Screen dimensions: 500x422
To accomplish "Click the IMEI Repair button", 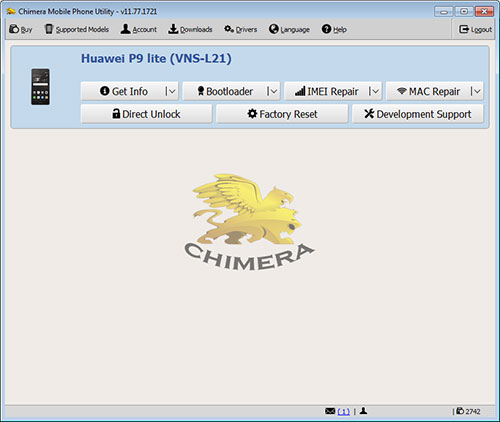I will (x=326, y=91).
